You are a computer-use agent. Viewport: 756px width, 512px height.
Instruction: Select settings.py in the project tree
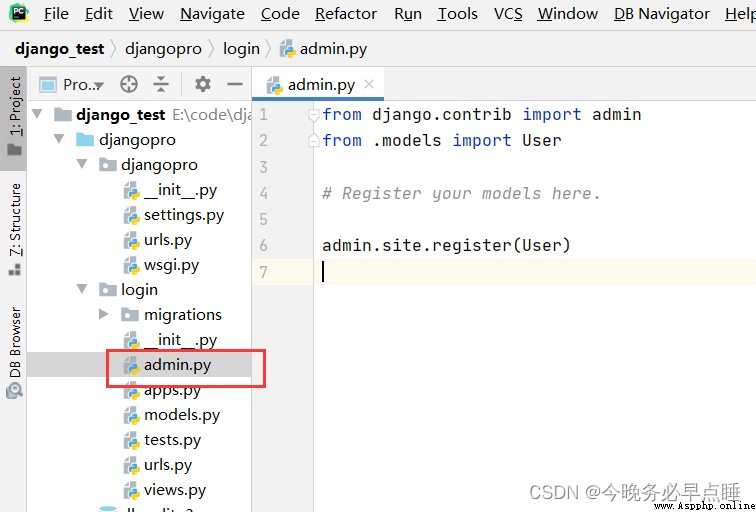[x=139, y=215]
